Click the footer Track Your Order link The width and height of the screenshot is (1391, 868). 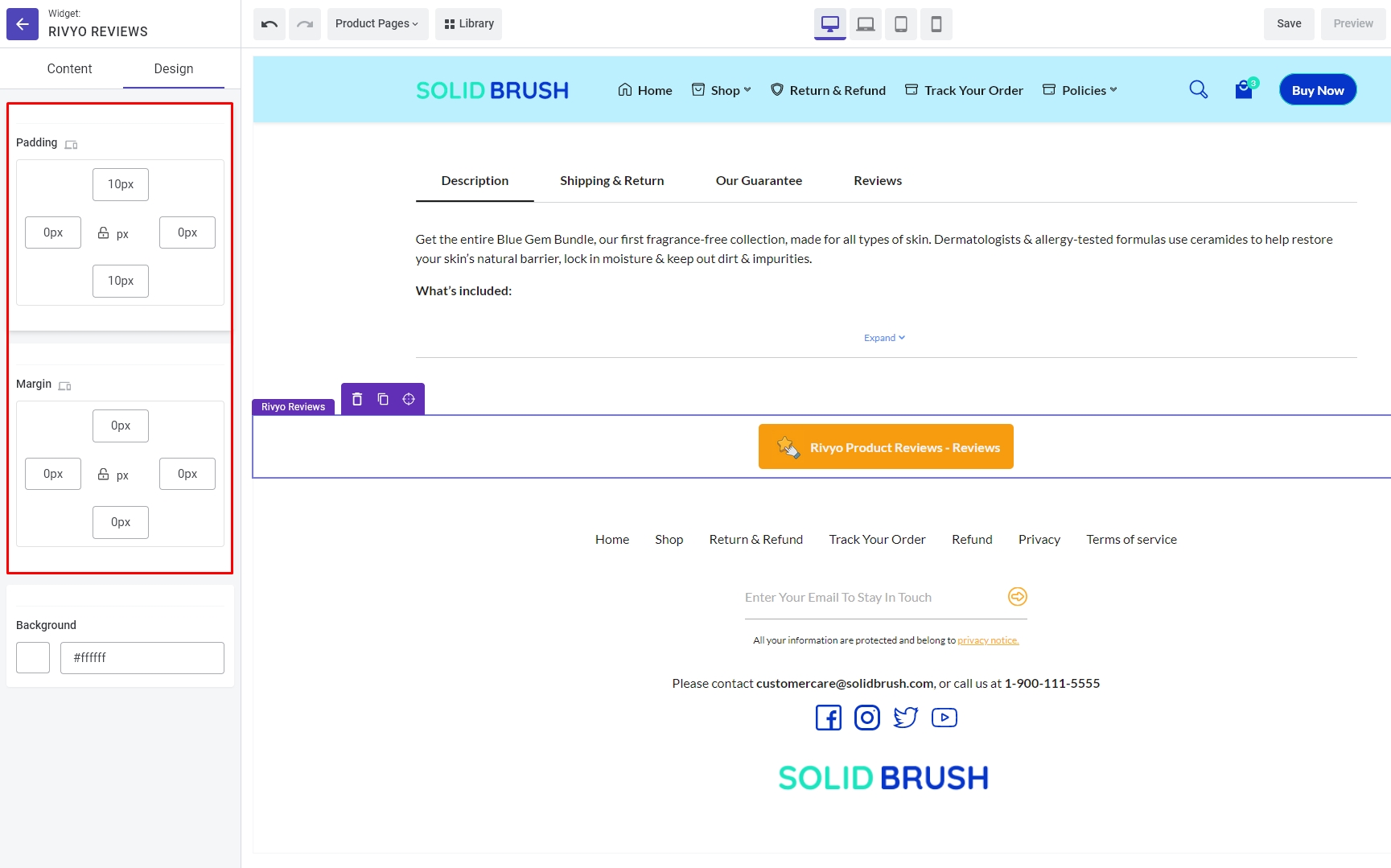pyautogui.click(x=877, y=540)
